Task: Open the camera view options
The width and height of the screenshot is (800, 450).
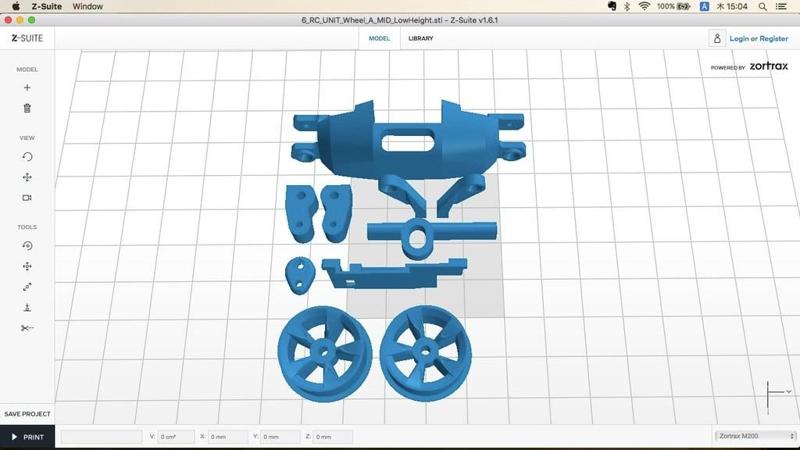Action: [x=27, y=197]
